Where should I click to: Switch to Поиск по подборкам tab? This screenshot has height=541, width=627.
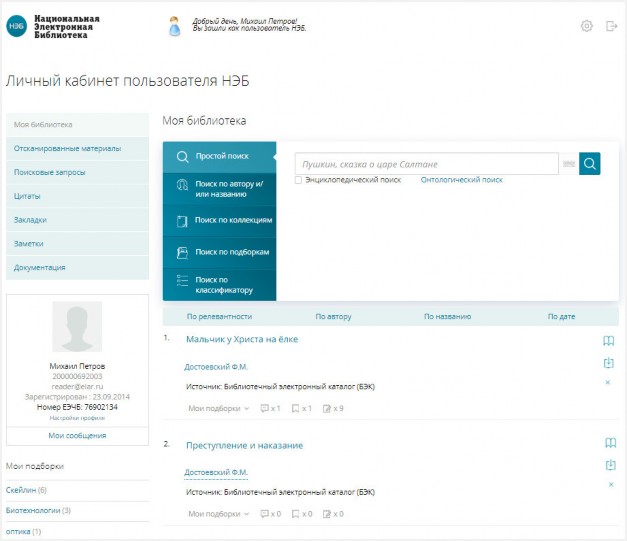(x=220, y=253)
